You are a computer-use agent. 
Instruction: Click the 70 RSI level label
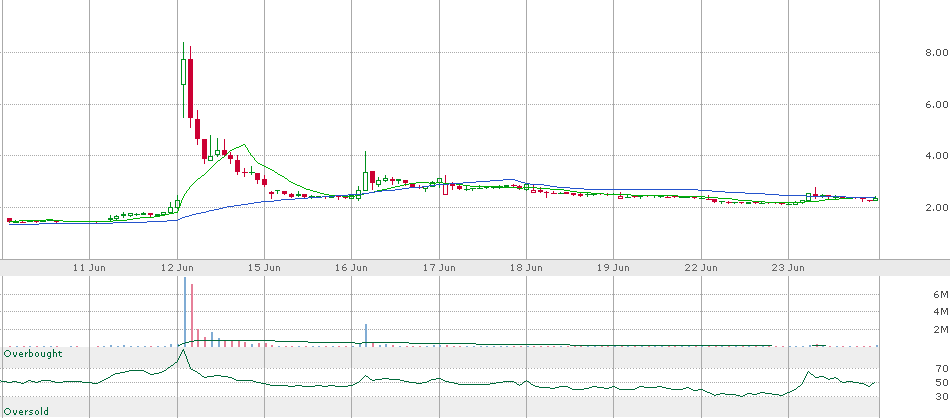[x=942, y=368]
